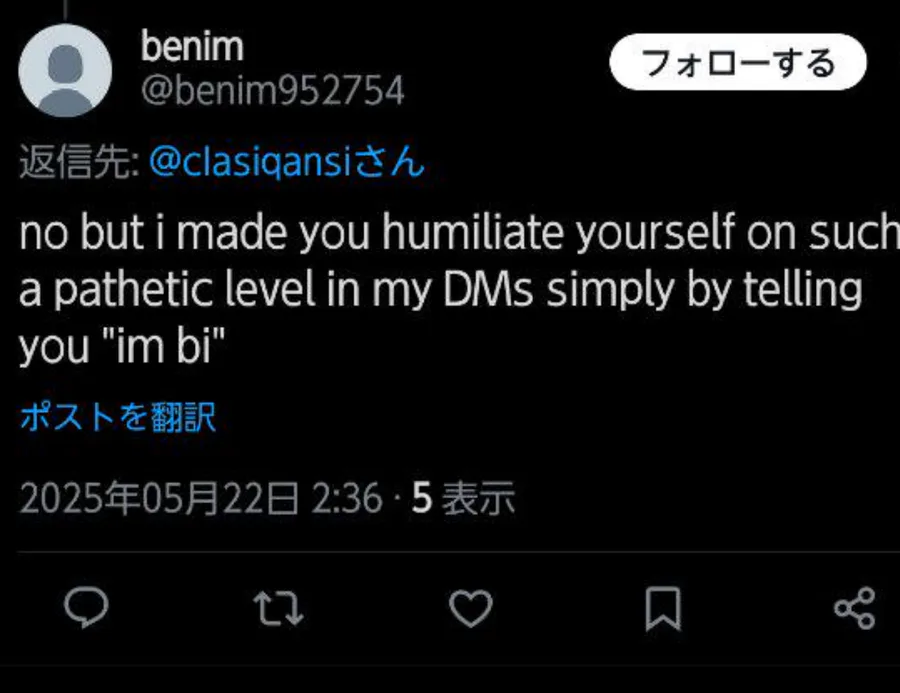Click the 返信先 reply-to label

(x=78, y=162)
